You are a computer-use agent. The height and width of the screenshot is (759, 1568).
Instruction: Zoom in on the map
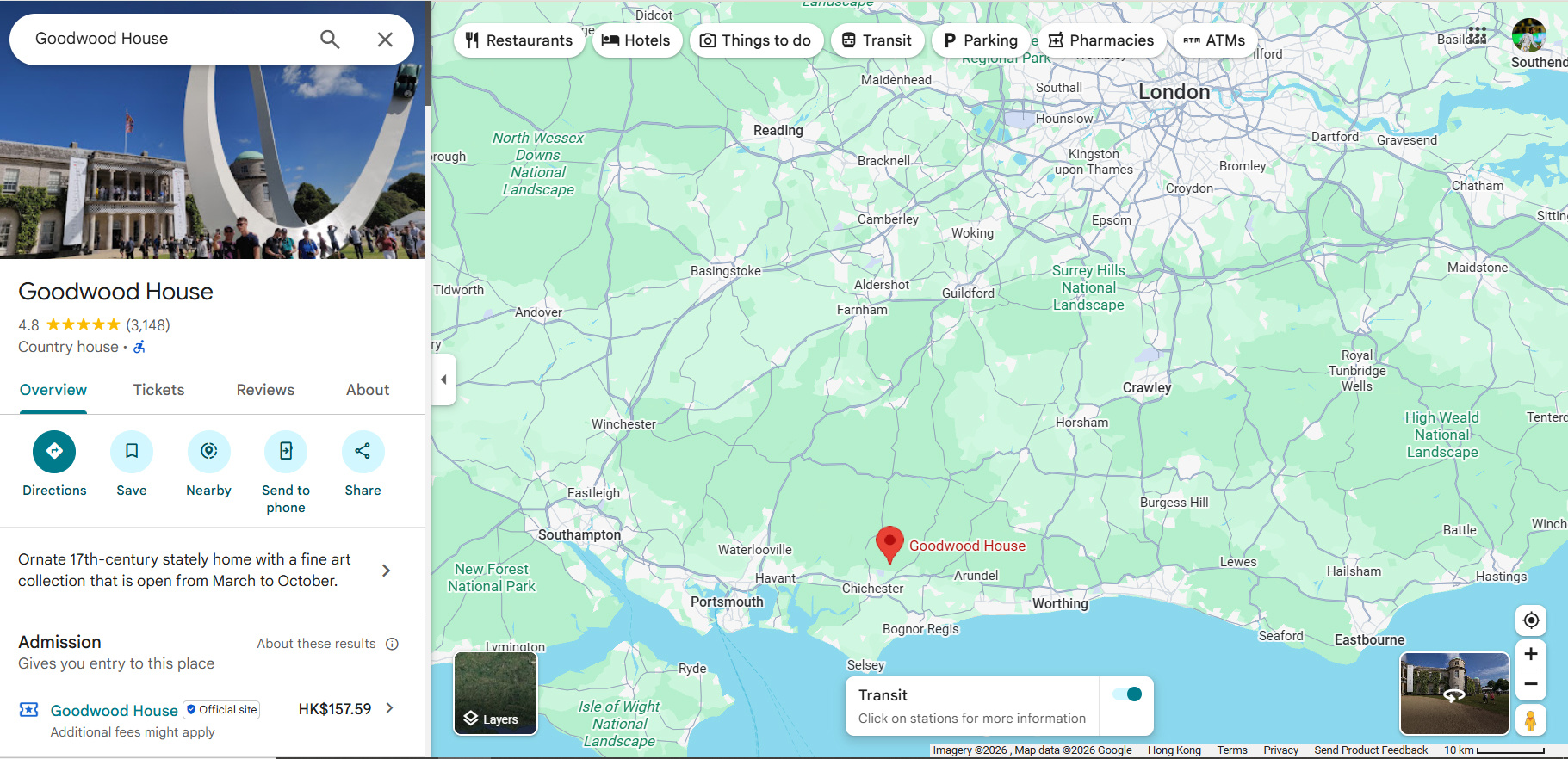[x=1531, y=654]
